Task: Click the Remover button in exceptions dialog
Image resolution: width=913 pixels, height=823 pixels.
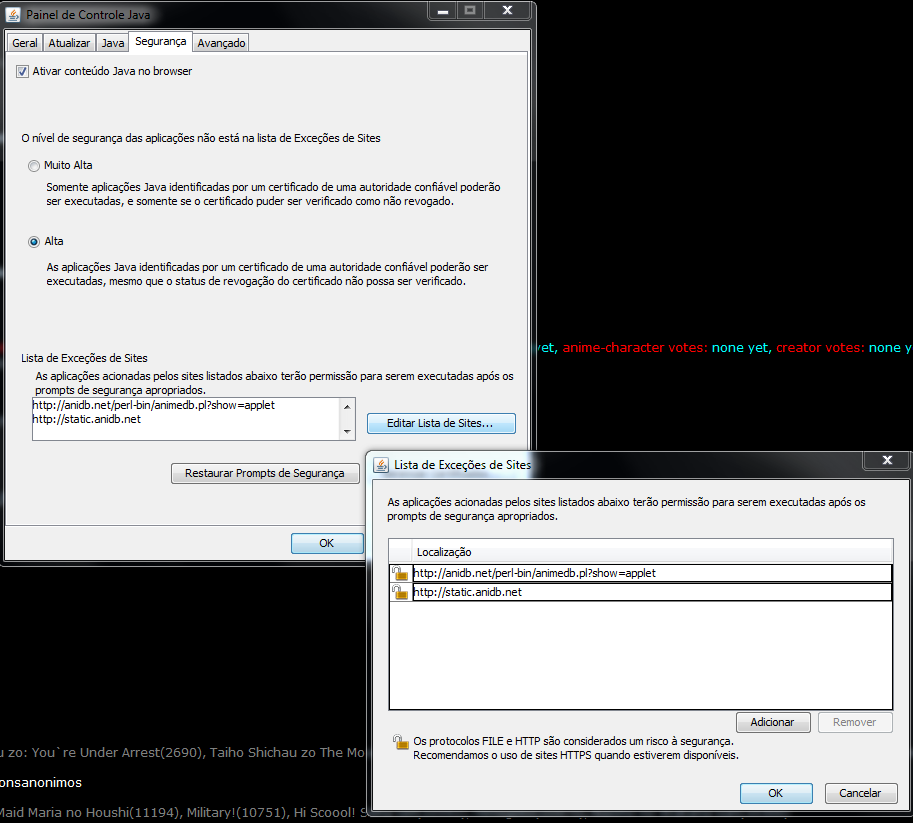Action: (855, 722)
